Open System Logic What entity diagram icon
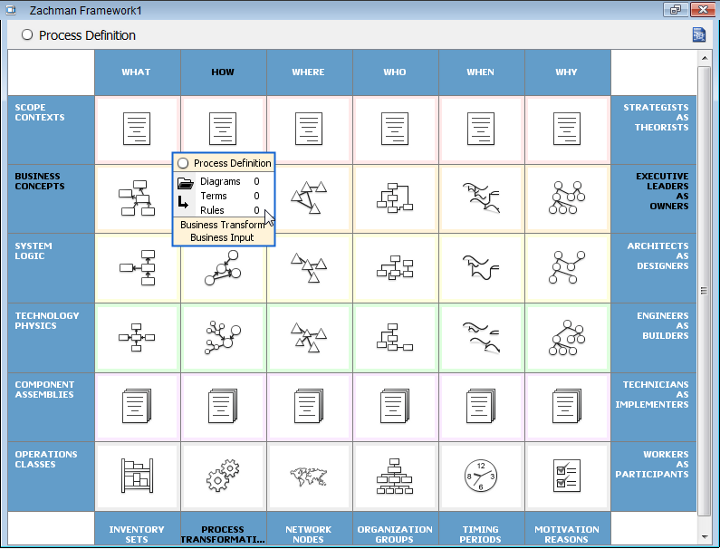The image size is (720, 549). (x=137, y=268)
